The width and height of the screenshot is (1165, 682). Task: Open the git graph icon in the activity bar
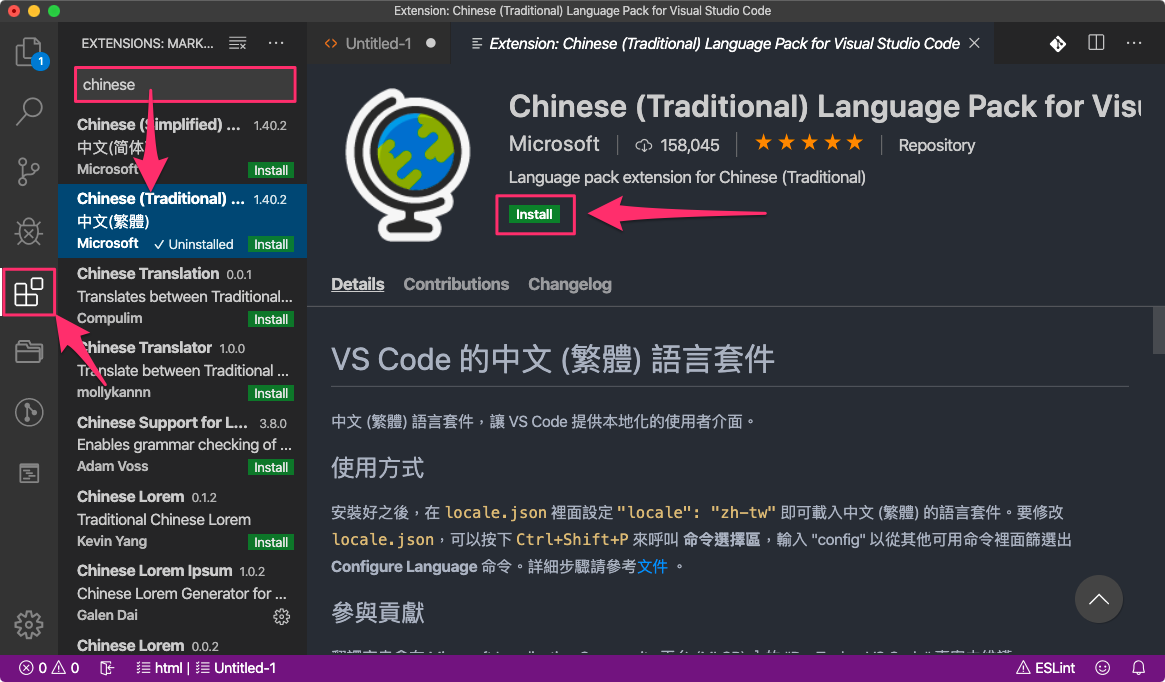29,412
